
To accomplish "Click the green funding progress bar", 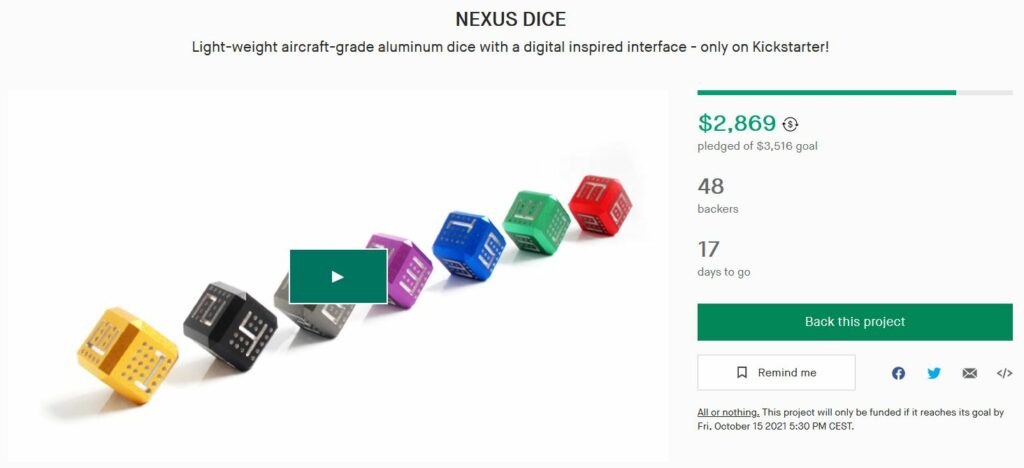I will [826, 92].
